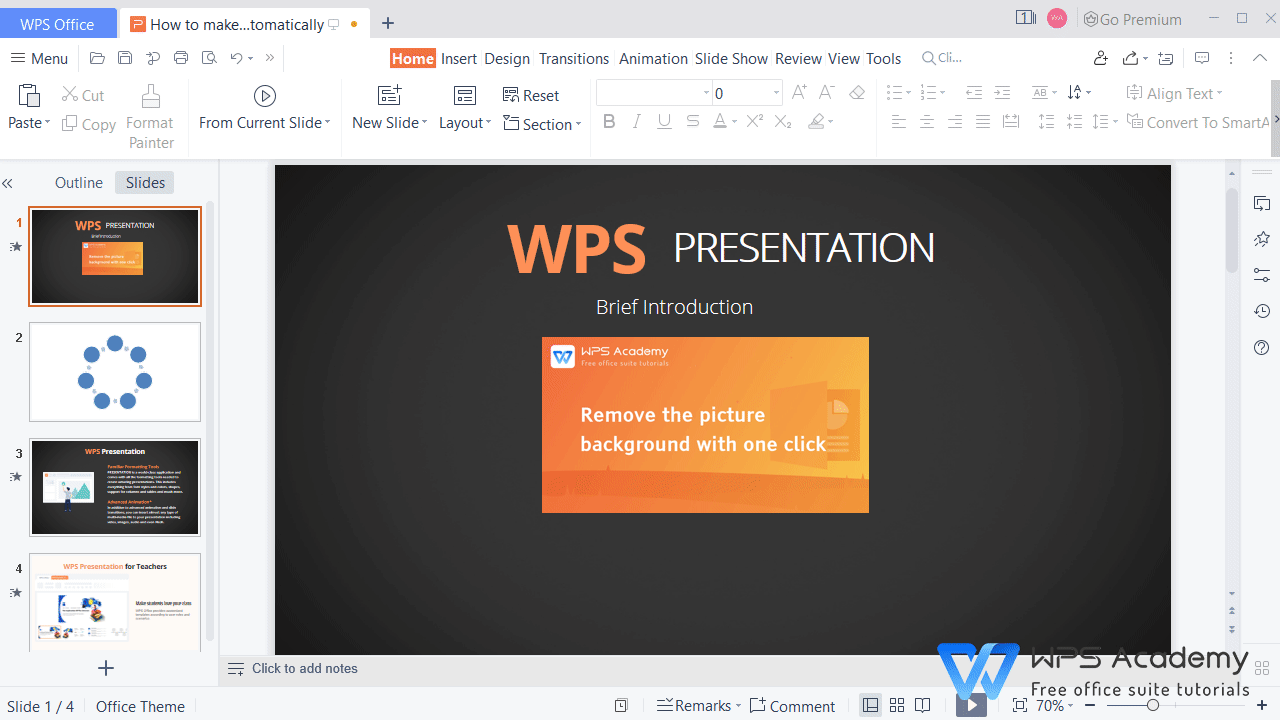This screenshot has height=720, width=1280.
Task: Expand the font color dropdown arrow
Action: pyautogui.click(x=734, y=122)
